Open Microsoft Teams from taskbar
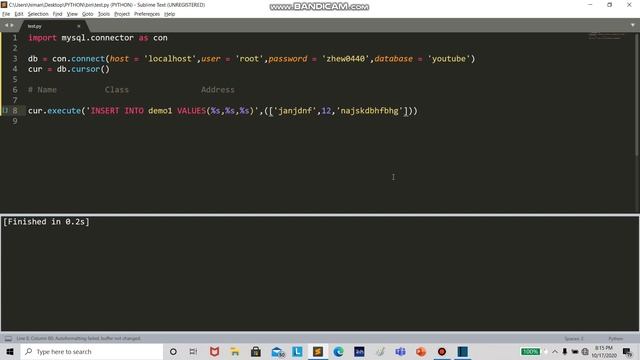The height and width of the screenshot is (360, 640). click(x=400, y=351)
